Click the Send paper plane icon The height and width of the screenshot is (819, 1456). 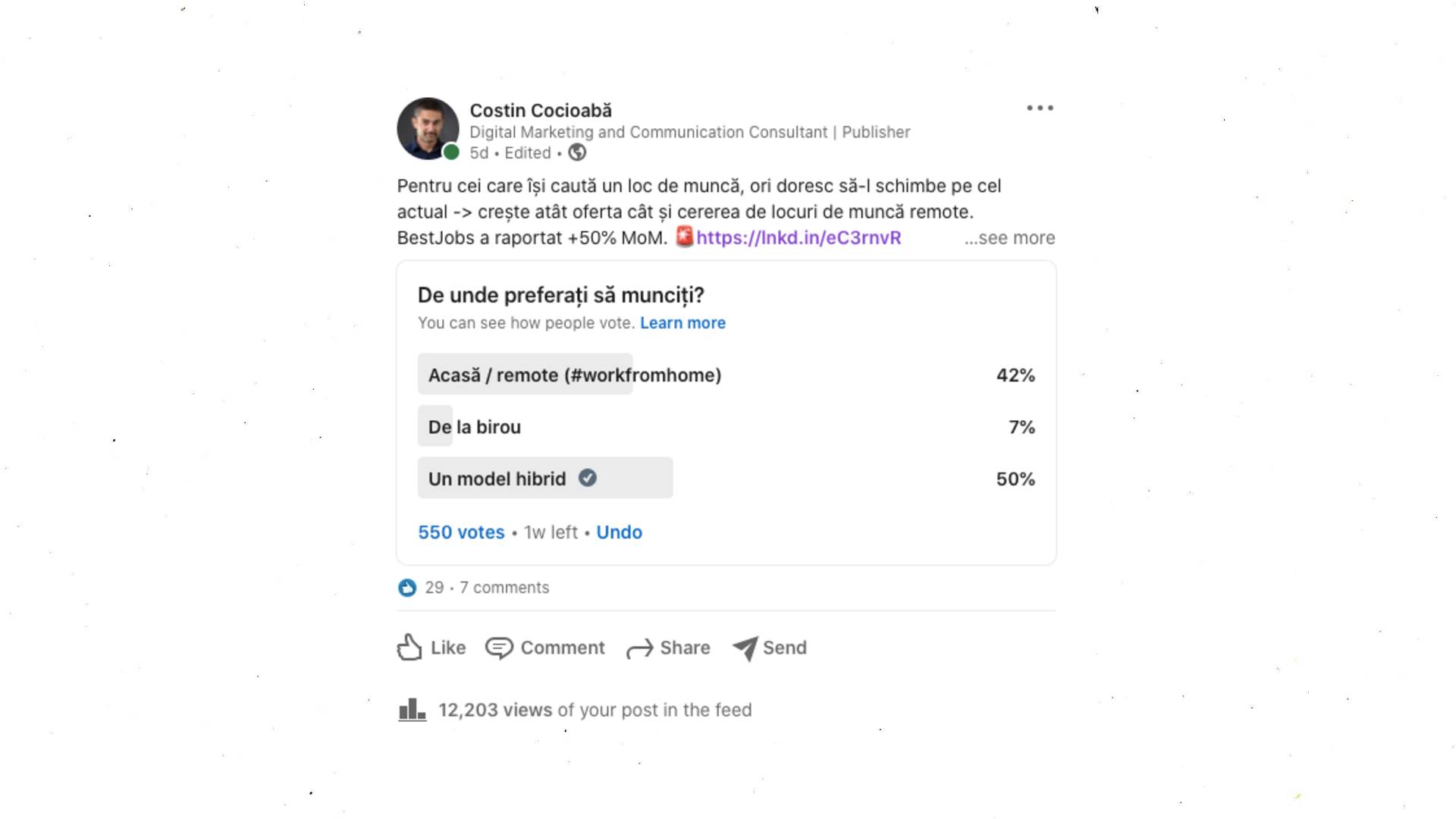point(745,648)
